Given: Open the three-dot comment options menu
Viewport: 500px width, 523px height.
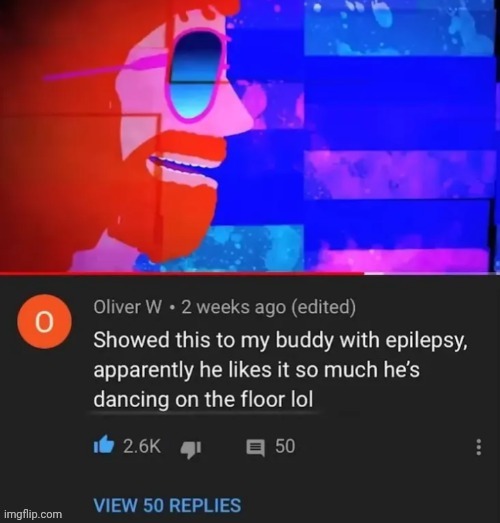Looking at the screenshot, I should pyautogui.click(x=478, y=447).
